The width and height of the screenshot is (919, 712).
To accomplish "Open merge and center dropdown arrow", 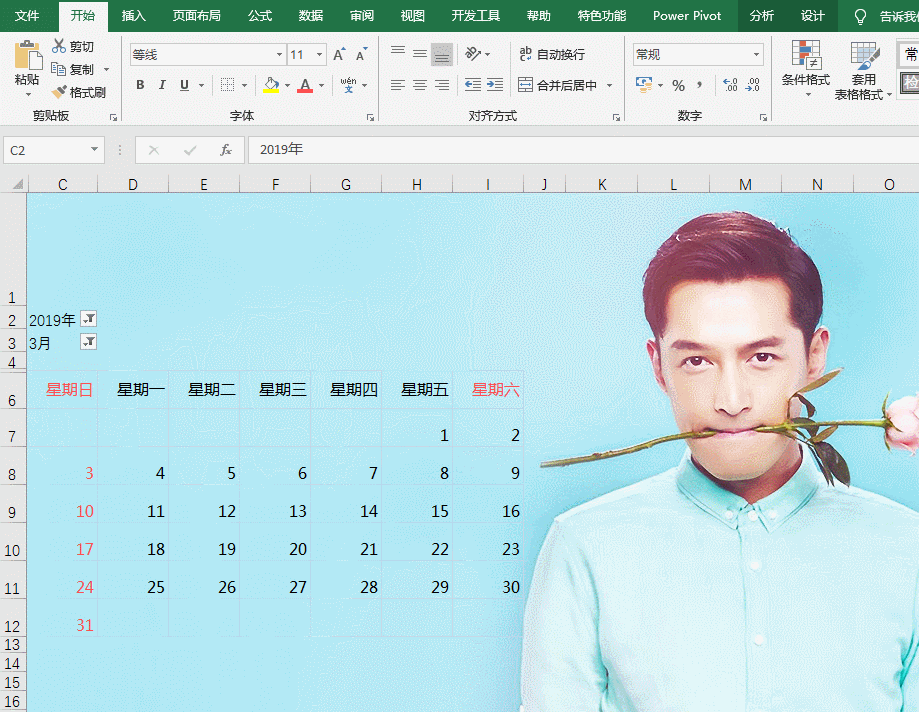I will pyautogui.click(x=610, y=86).
